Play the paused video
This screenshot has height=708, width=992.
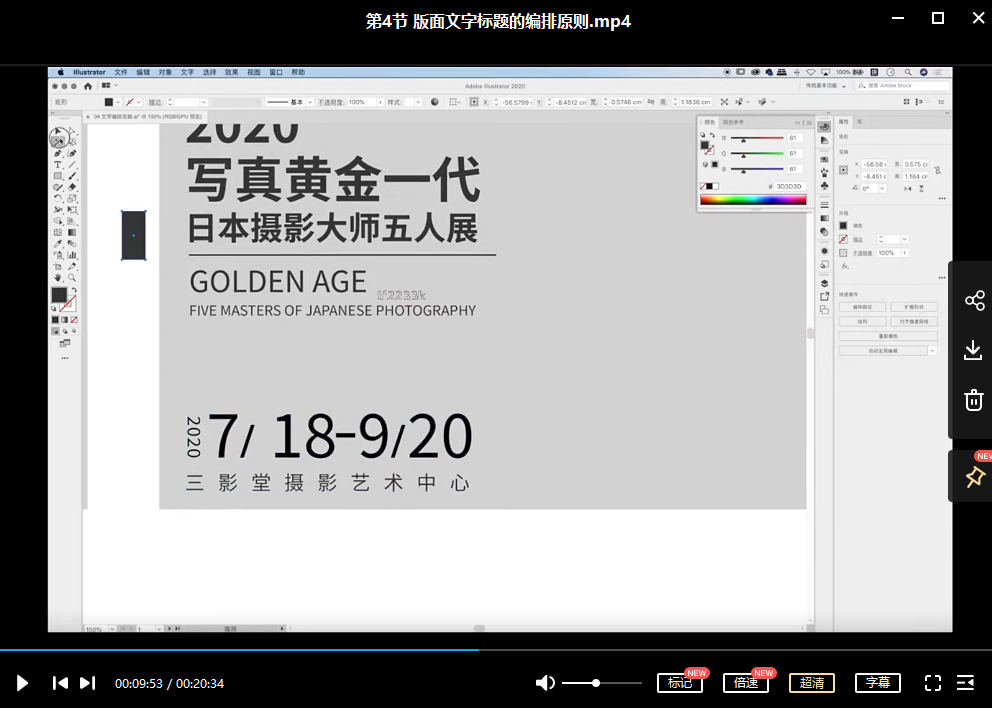tap(22, 683)
